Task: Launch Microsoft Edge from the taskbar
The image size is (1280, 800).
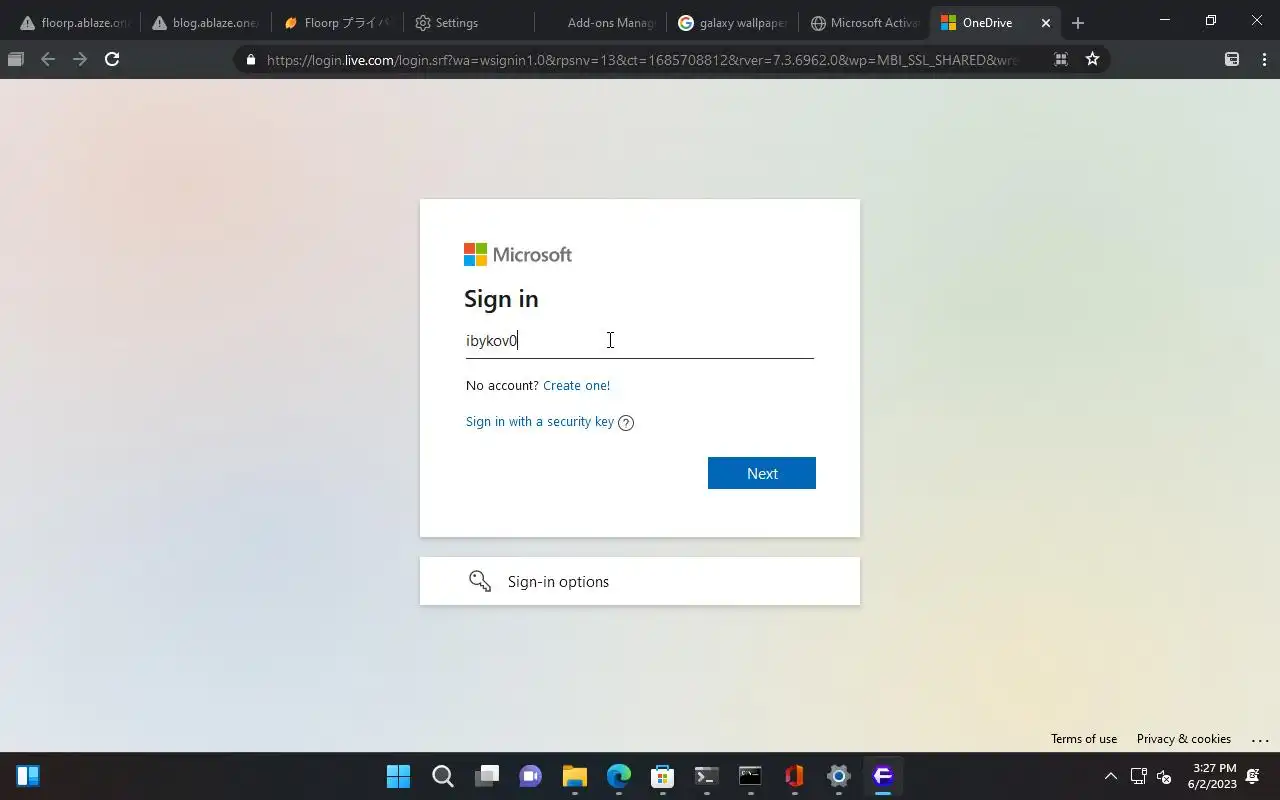Action: pos(619,776)
